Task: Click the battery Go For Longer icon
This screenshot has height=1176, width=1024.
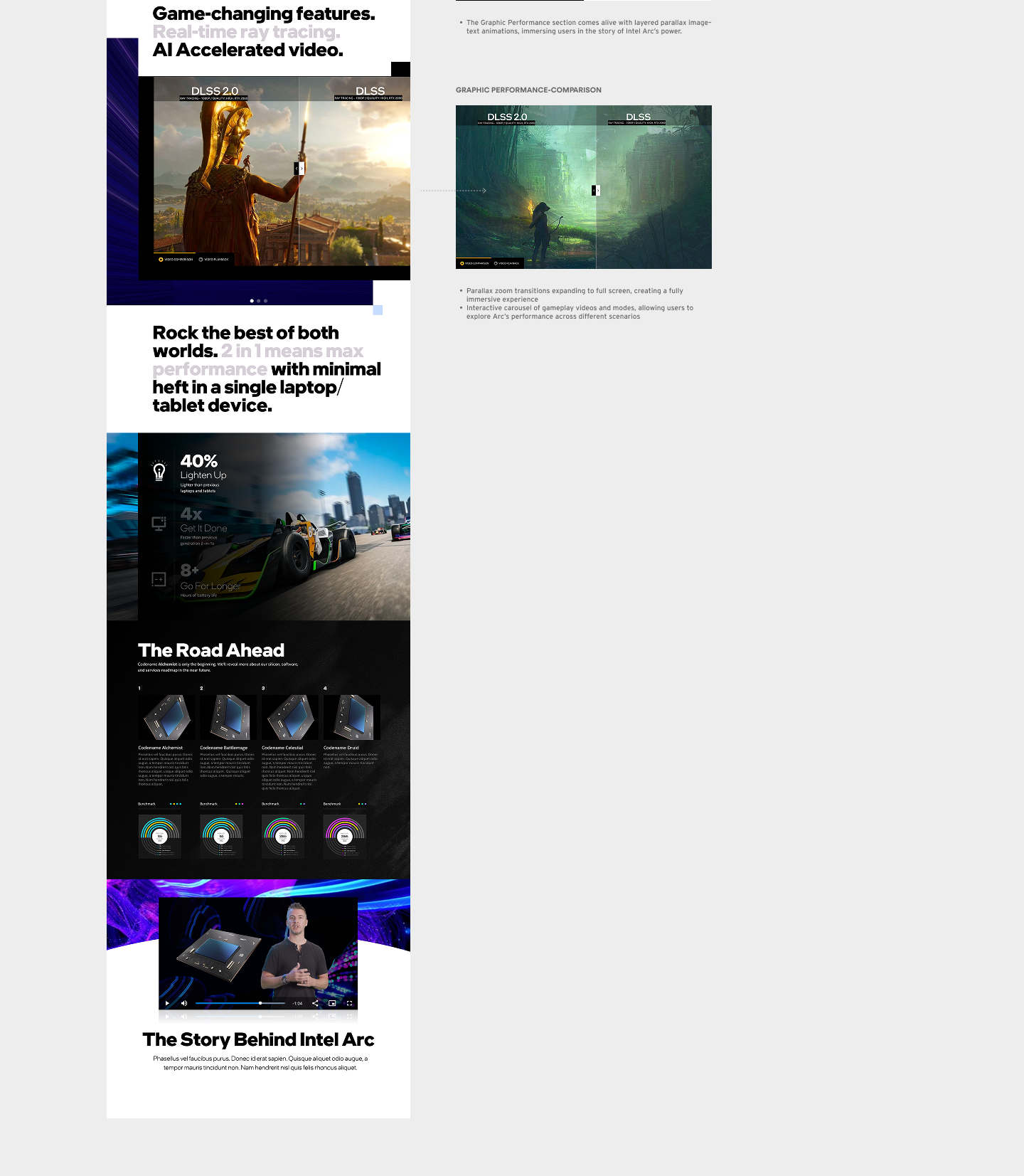Action: 159,579
